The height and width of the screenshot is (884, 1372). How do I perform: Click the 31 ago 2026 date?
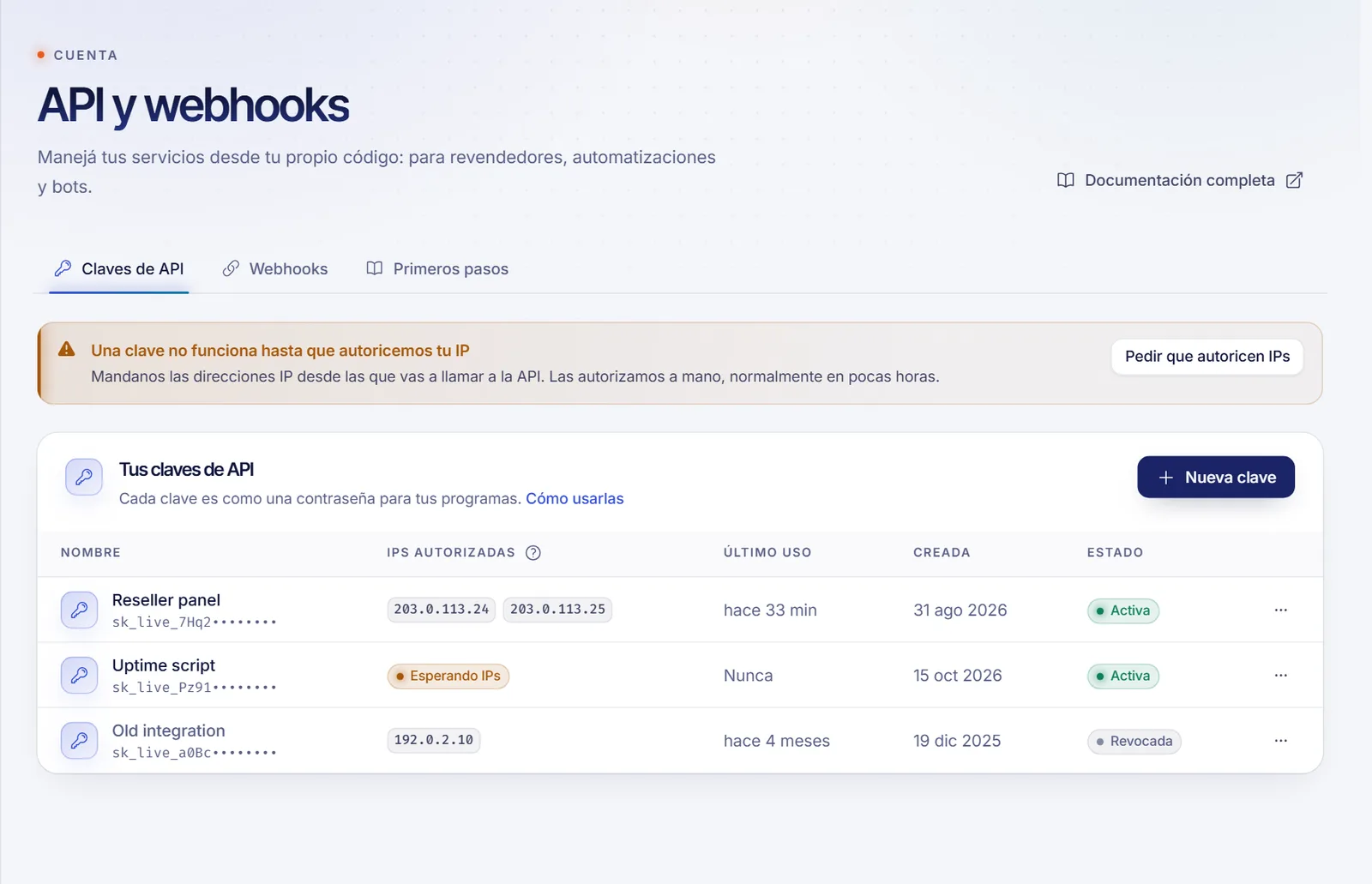tap(960, 610)
